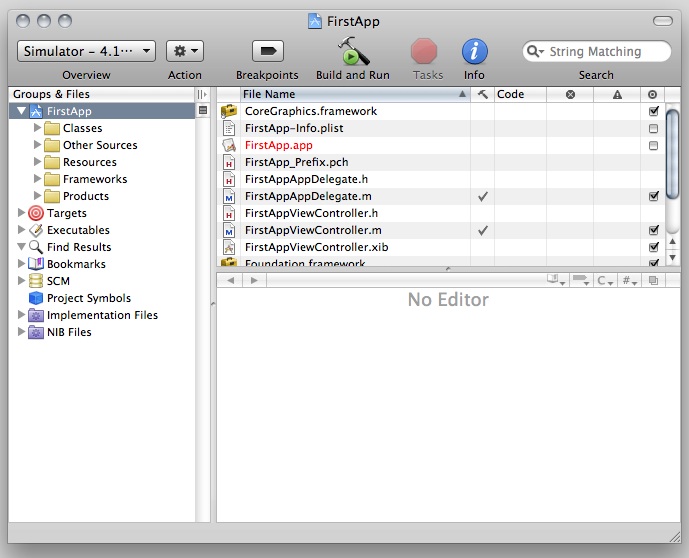Image resolution: width=689 pixels, height=558 pixels.
Task: Expand the Targets group
Action: [x=21, y=213]
